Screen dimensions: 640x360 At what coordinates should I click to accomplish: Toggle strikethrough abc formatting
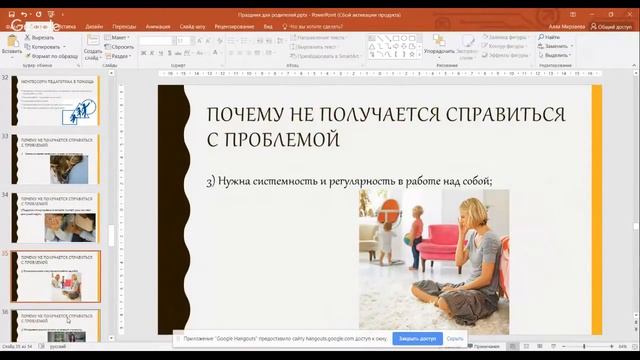tap(178, 53)
